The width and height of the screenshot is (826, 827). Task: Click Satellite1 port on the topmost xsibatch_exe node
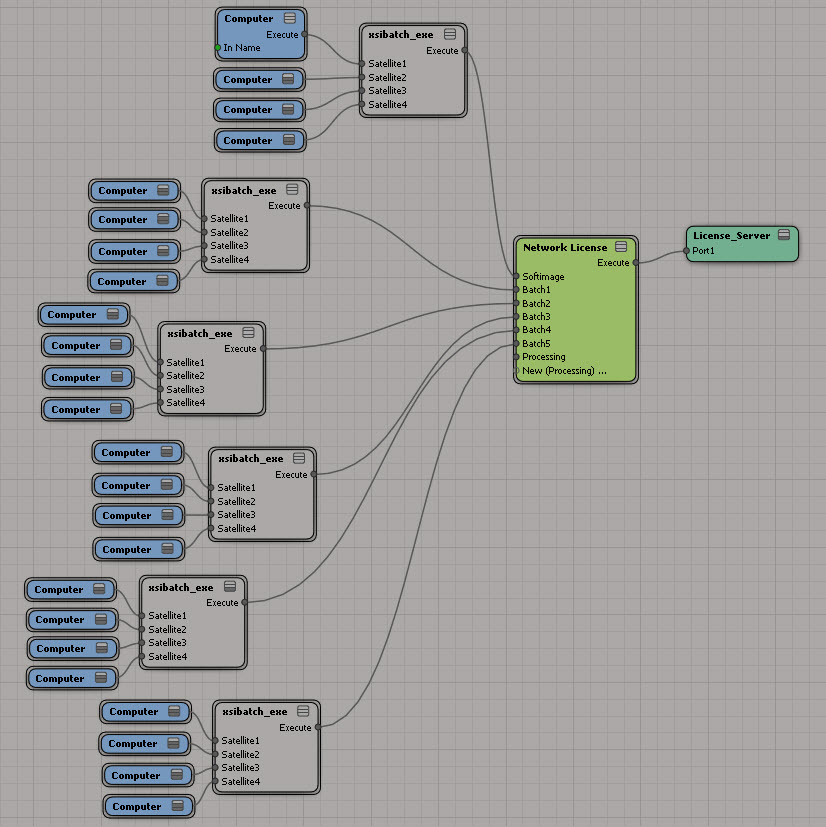(362, 64)
